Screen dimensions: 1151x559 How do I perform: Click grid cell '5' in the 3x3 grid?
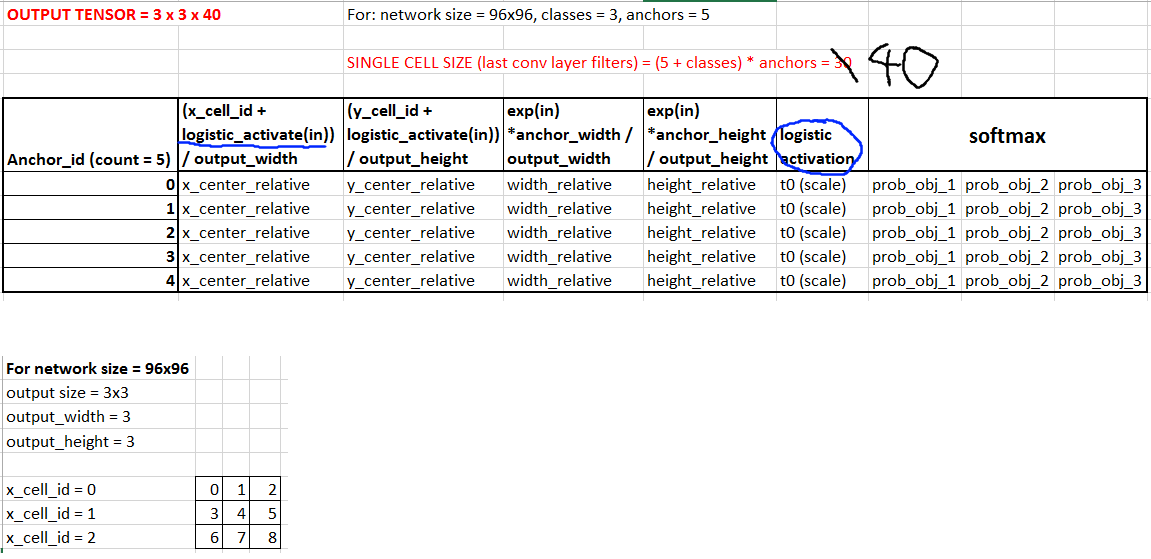pyautogui.click(x=266, y=514)
